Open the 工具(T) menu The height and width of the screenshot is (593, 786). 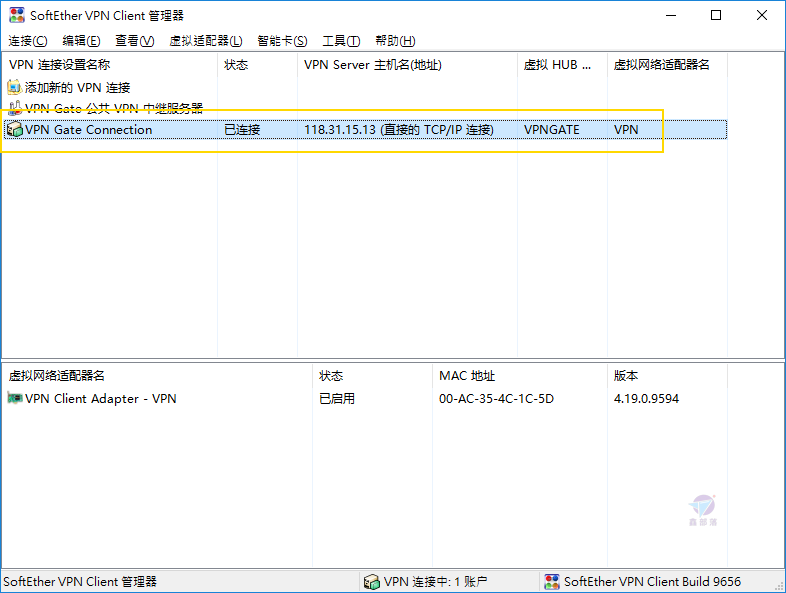341,41
